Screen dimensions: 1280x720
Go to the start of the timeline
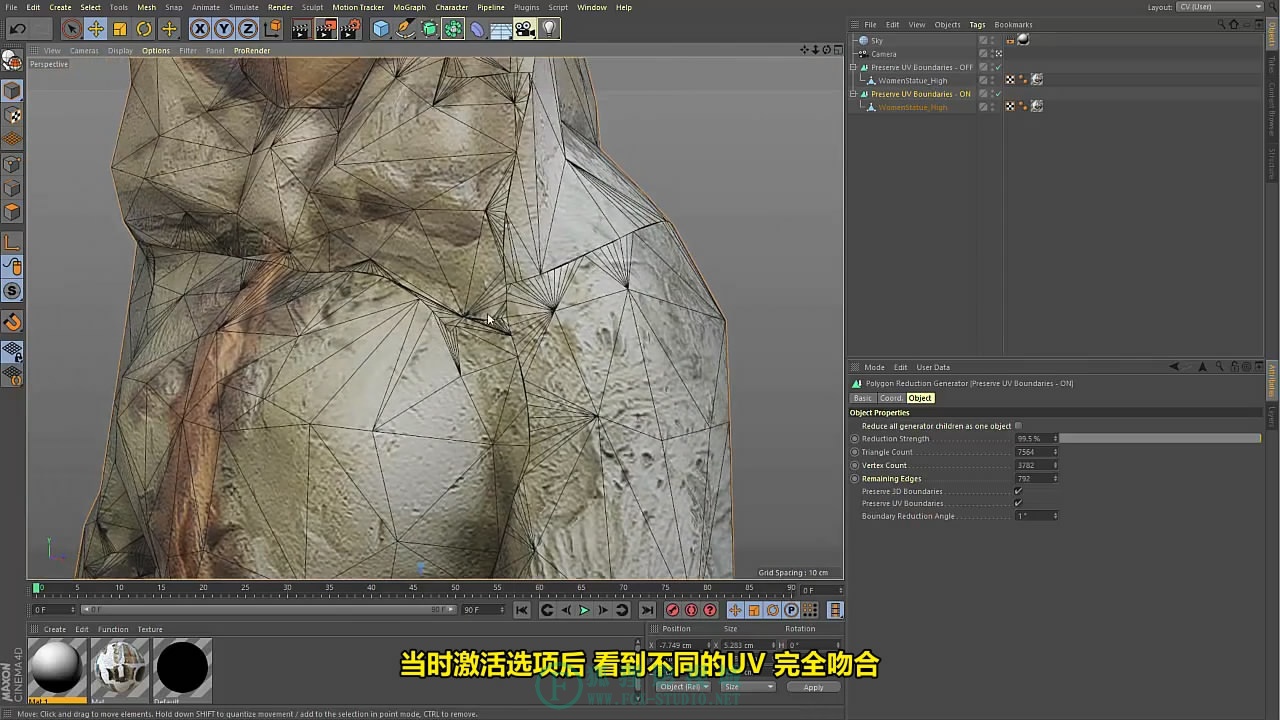pos(521,610)
